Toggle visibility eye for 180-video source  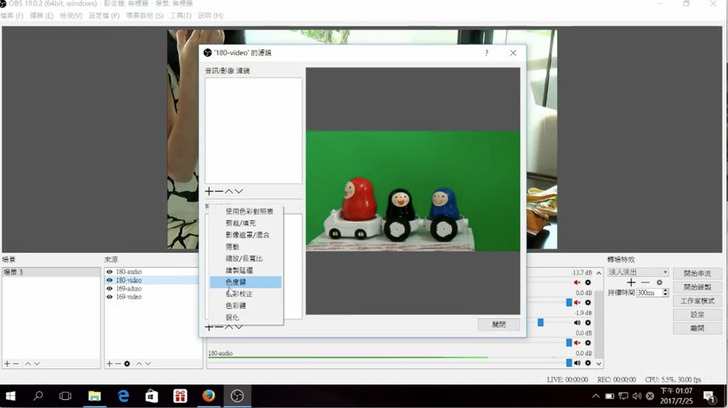[x=109, y=280]
